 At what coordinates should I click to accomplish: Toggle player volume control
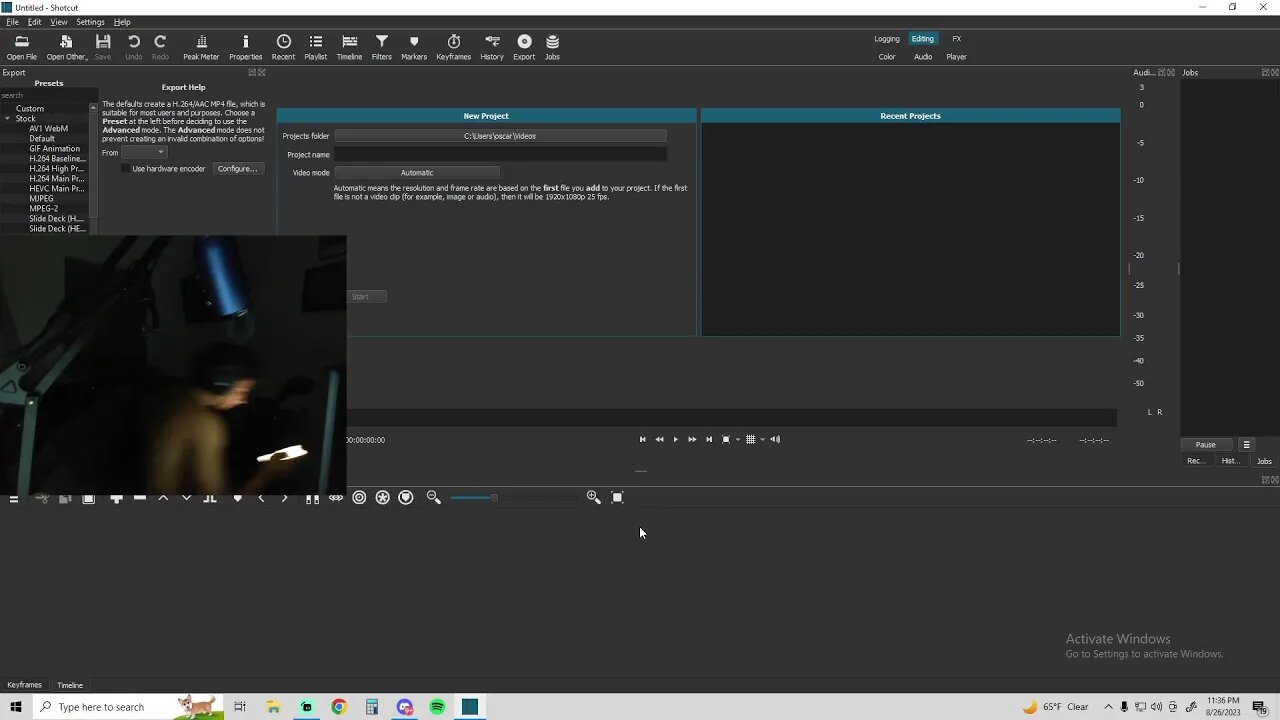(x=775, y=439)
